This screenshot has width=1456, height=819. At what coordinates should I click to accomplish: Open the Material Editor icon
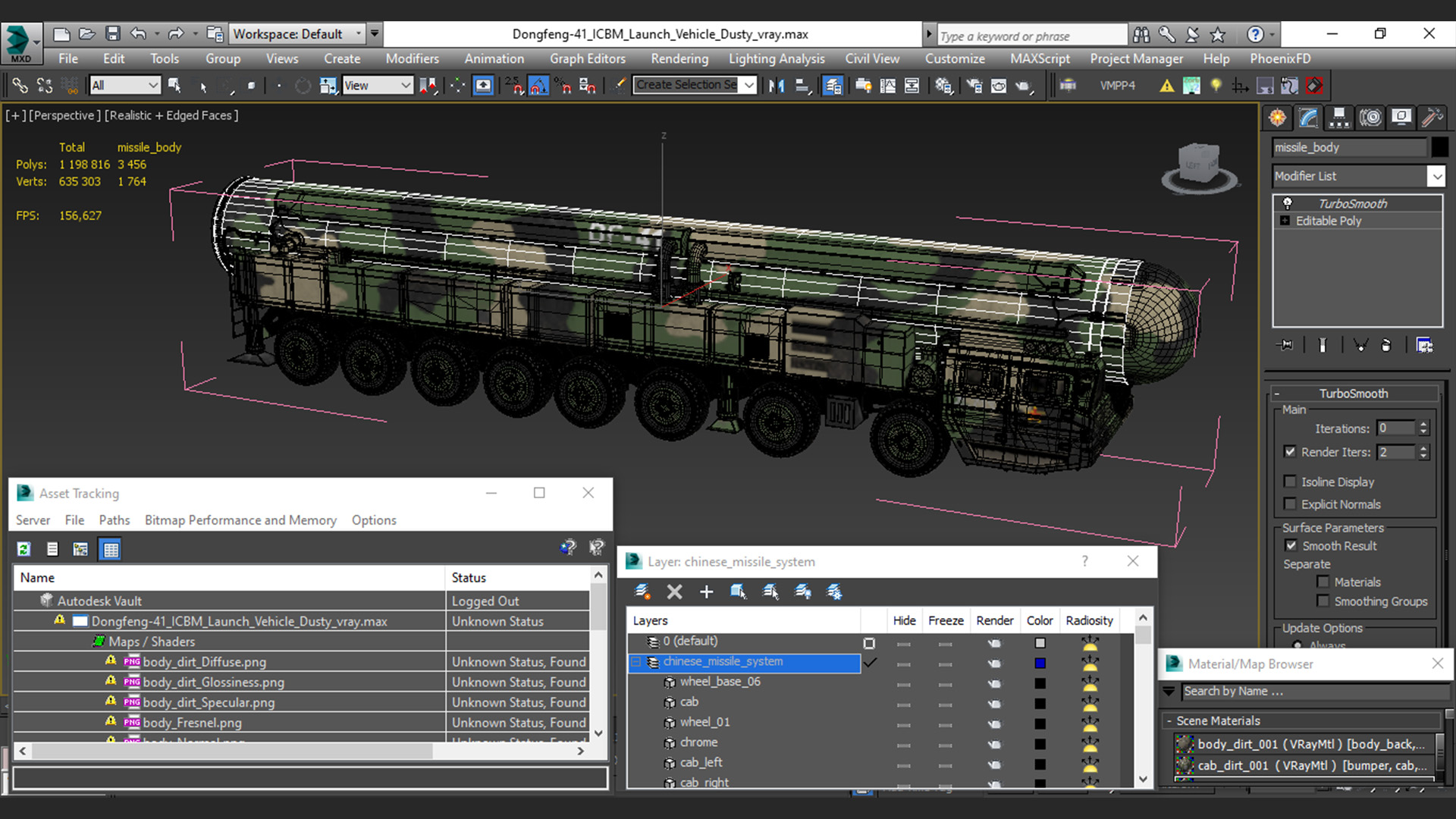coord(943,86)
